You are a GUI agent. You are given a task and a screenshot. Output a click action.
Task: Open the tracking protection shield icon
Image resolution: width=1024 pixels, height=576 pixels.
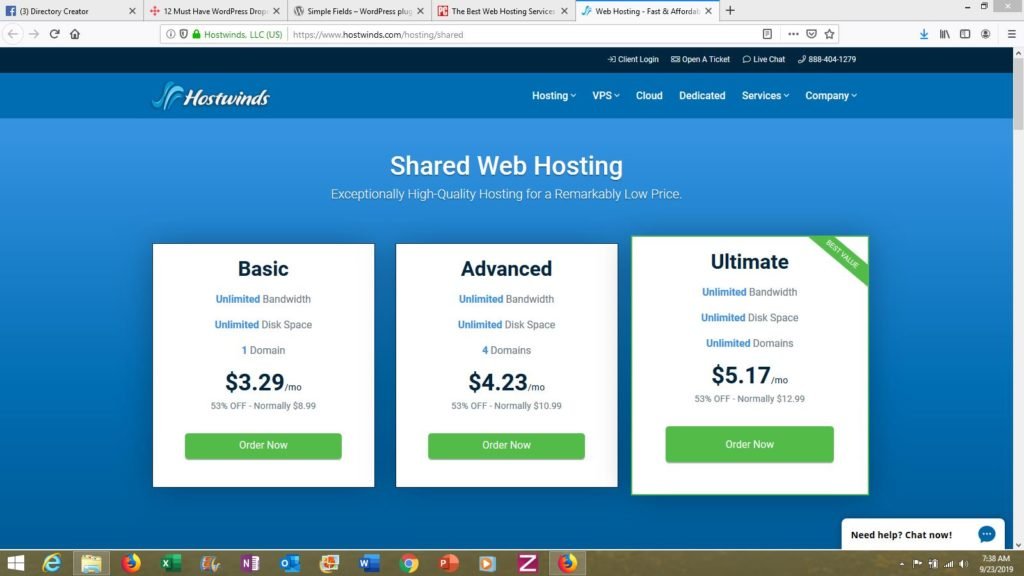pyautogui.click(x=184, y=34)
